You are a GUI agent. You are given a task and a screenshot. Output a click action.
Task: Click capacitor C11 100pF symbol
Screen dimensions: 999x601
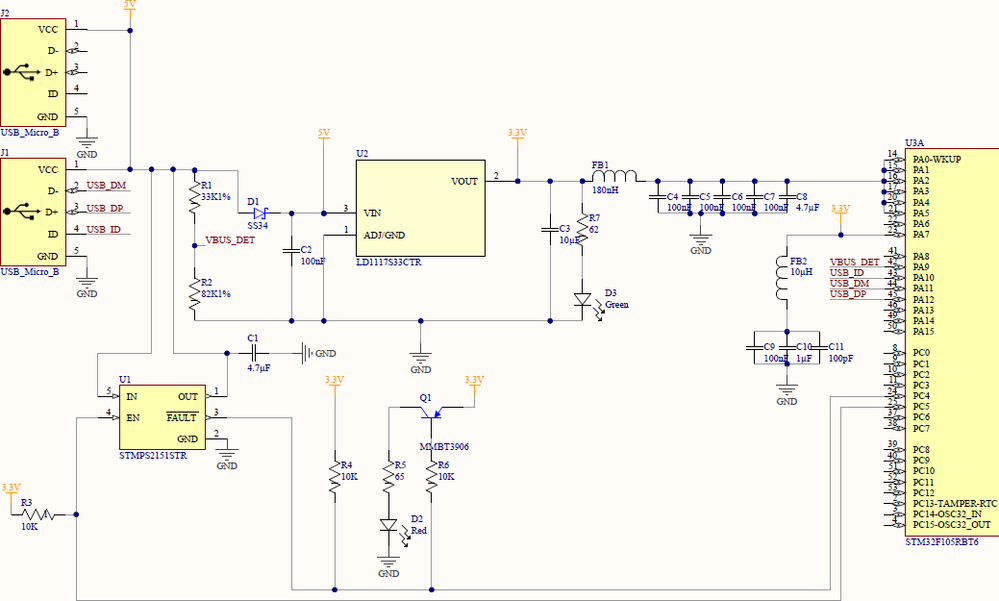[819, 347]
